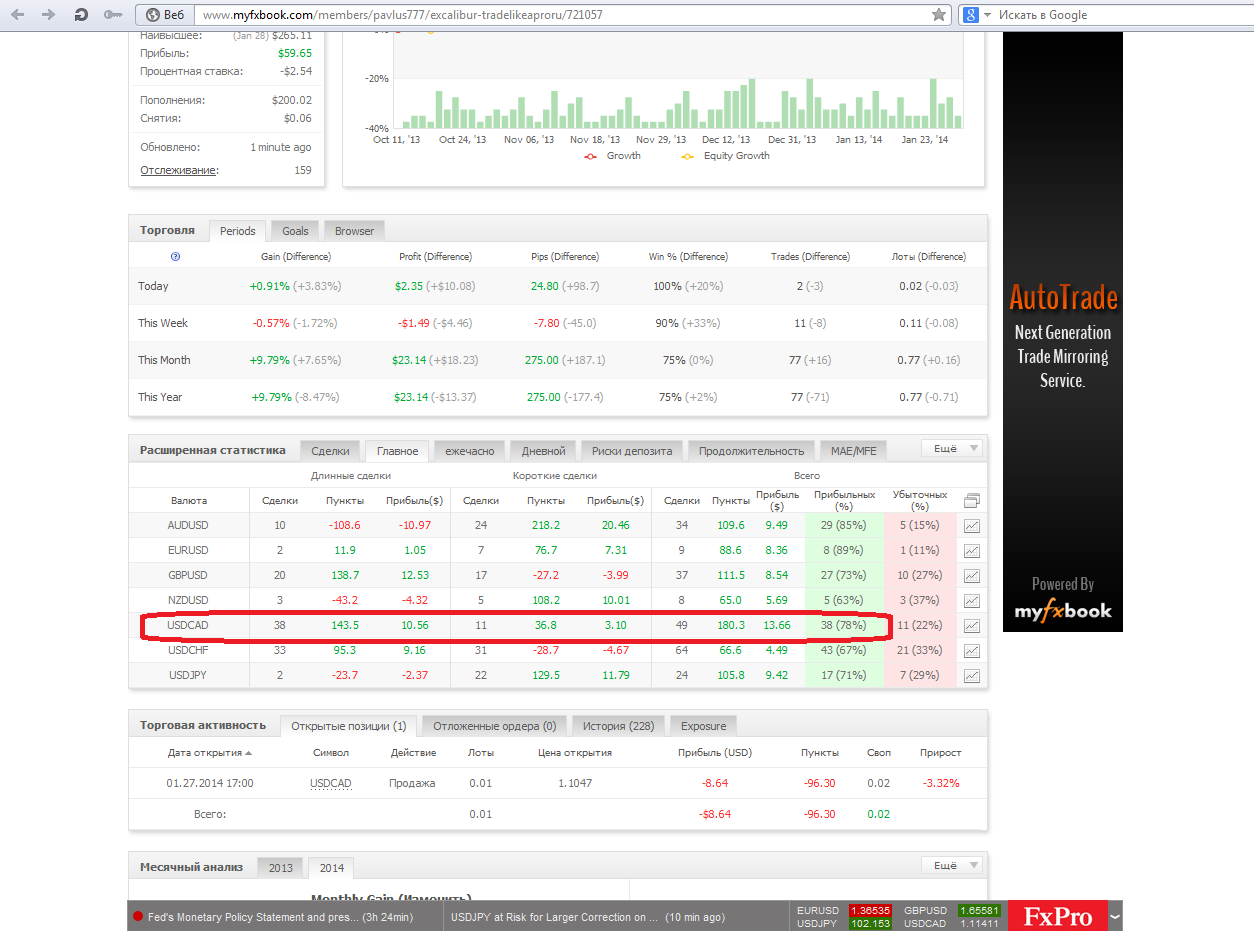Viewport: 1254px width, 931px height.
Task: Click the USDJPY quote 102.153 in the ticker
Action: [869, 923]
